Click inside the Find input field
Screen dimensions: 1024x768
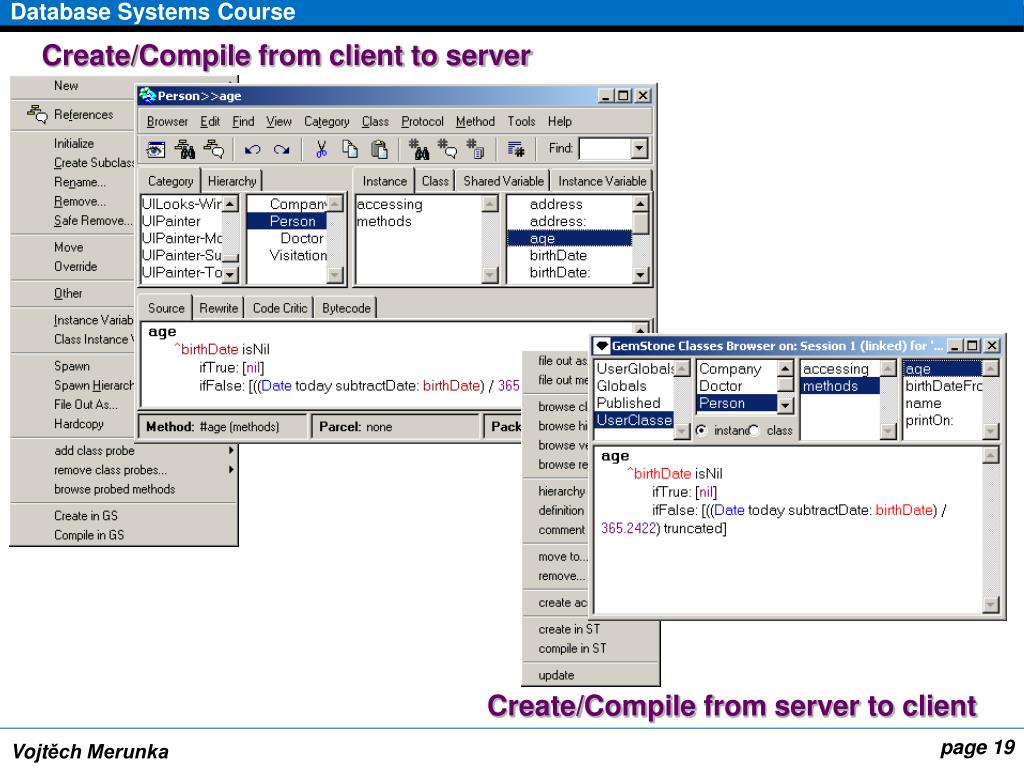(x=605, y=149)
